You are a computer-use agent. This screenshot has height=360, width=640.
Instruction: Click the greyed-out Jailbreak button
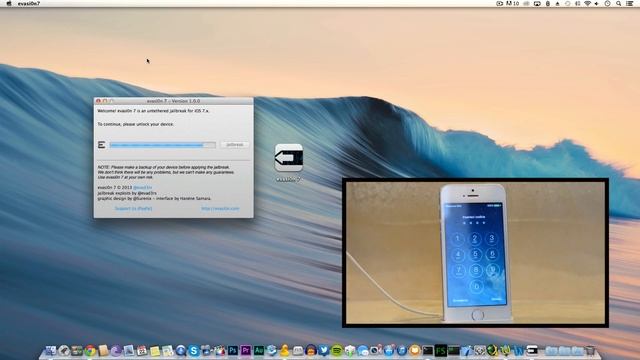pyautogui.click(x=235, y=144)
